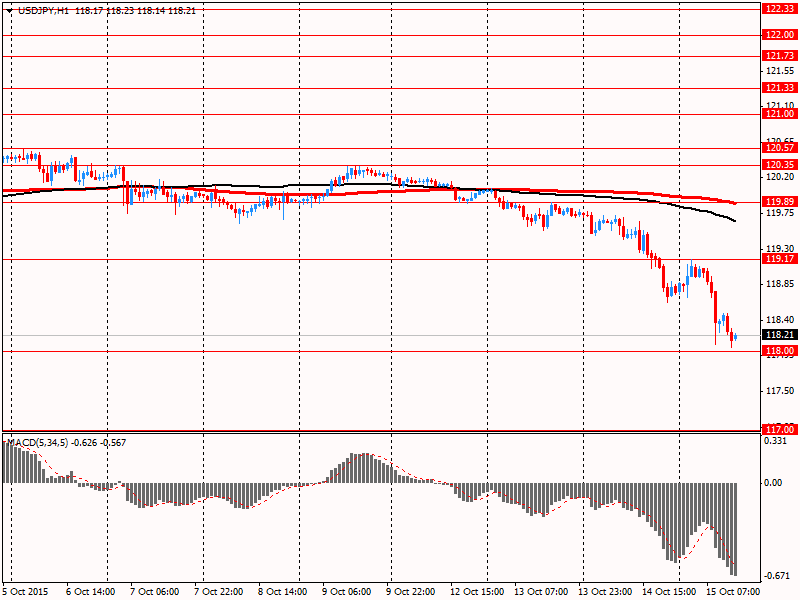Click the -0.671 MACD scale value
The width and height of the screenshot is (800, 600).
pos(776,576)
